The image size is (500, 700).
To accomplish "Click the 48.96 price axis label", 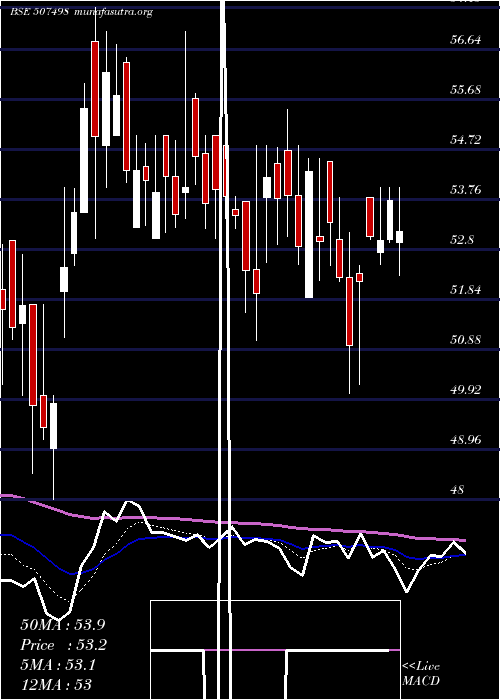I will pyautogui.click(x=466, y=440).
